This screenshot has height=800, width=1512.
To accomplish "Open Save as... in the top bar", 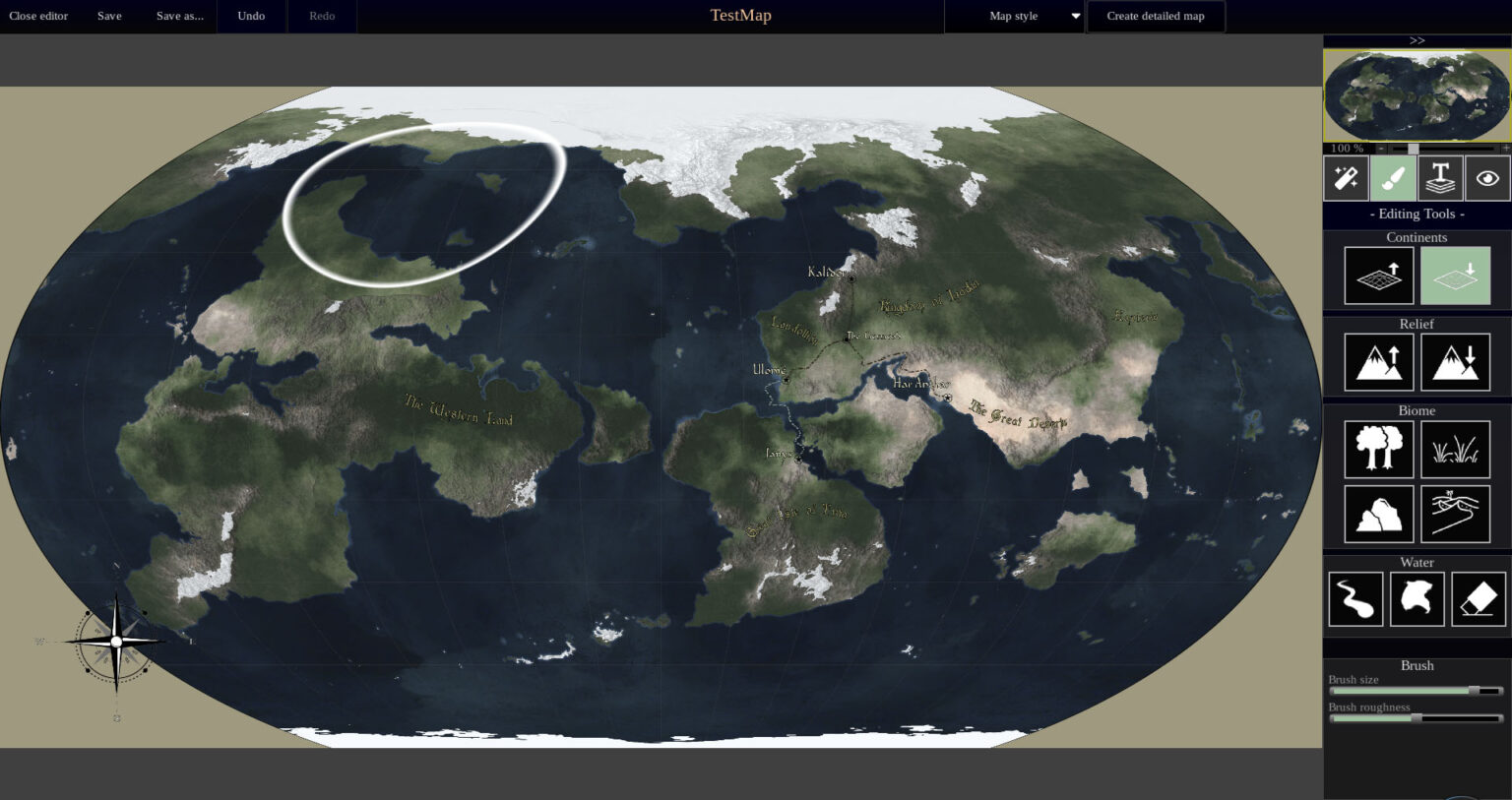I will tap(179, 16).
